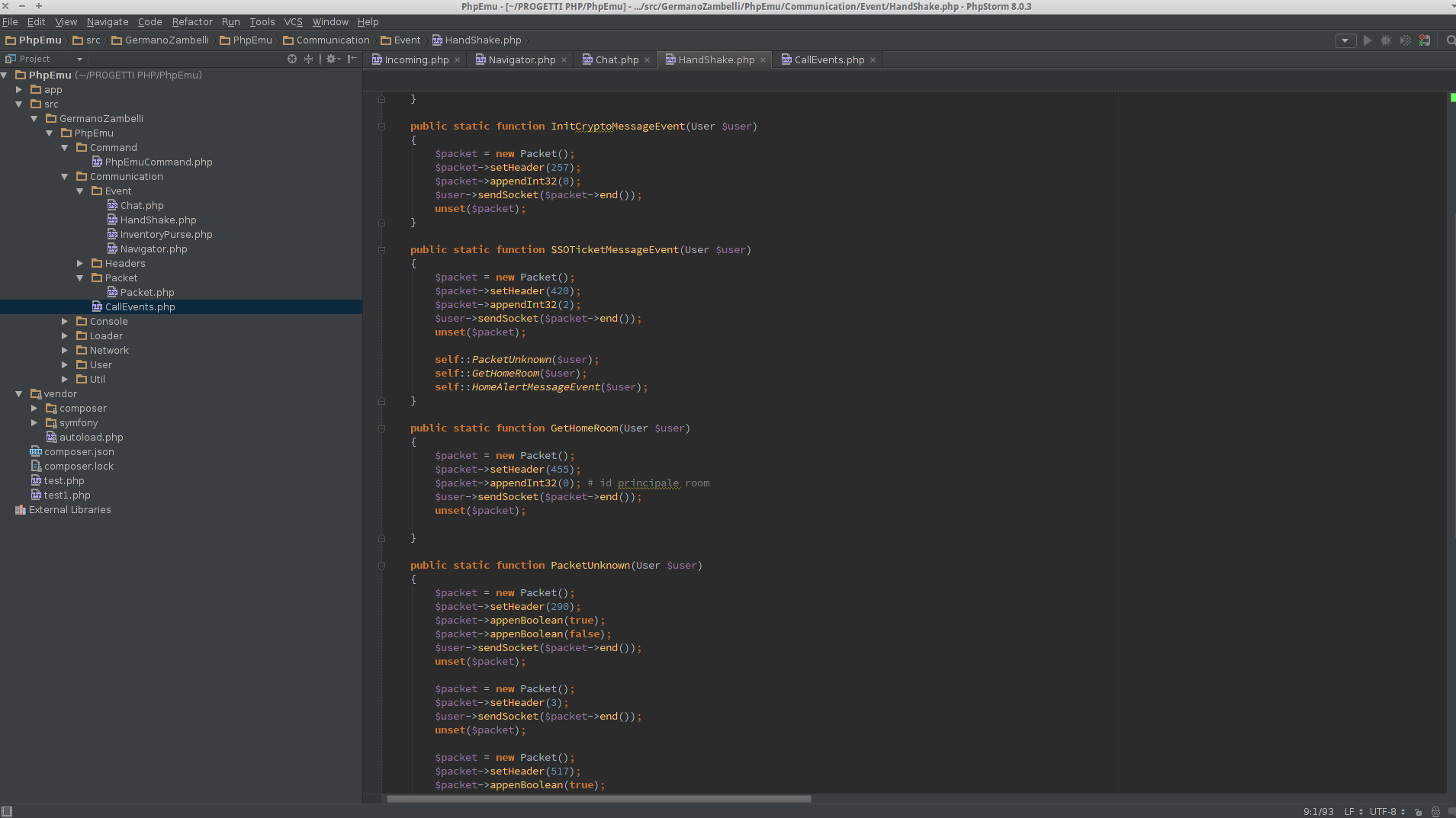
Task: Close the CallEvents.php editor tab
Action: click(873, 60)
